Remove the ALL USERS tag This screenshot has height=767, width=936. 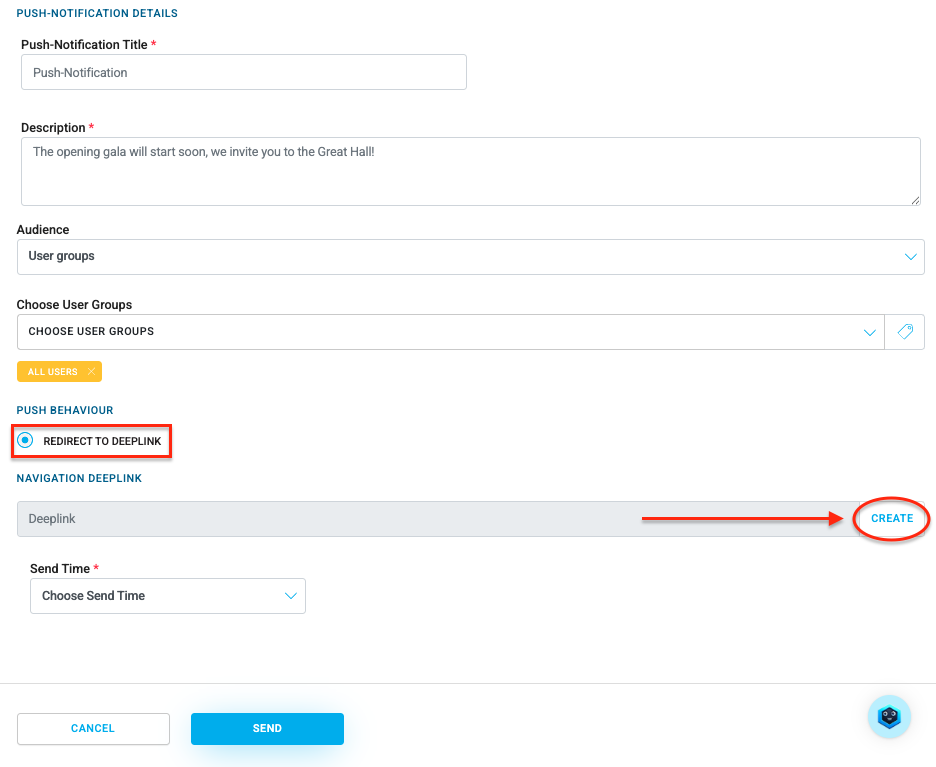(x=91, y=371)
